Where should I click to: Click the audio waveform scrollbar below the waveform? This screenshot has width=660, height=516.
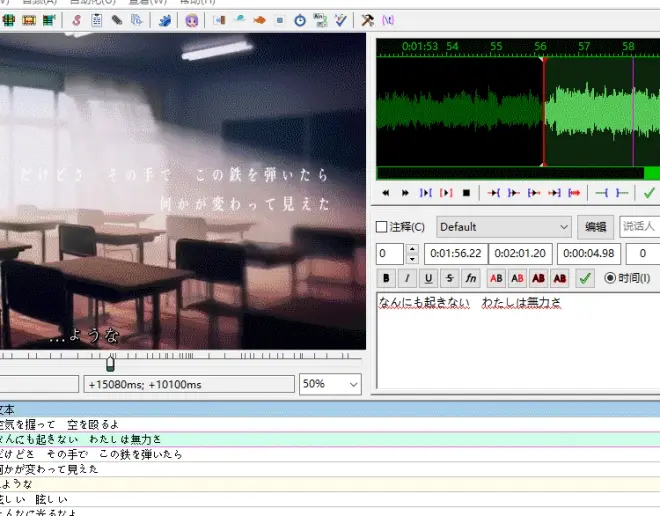518,173
